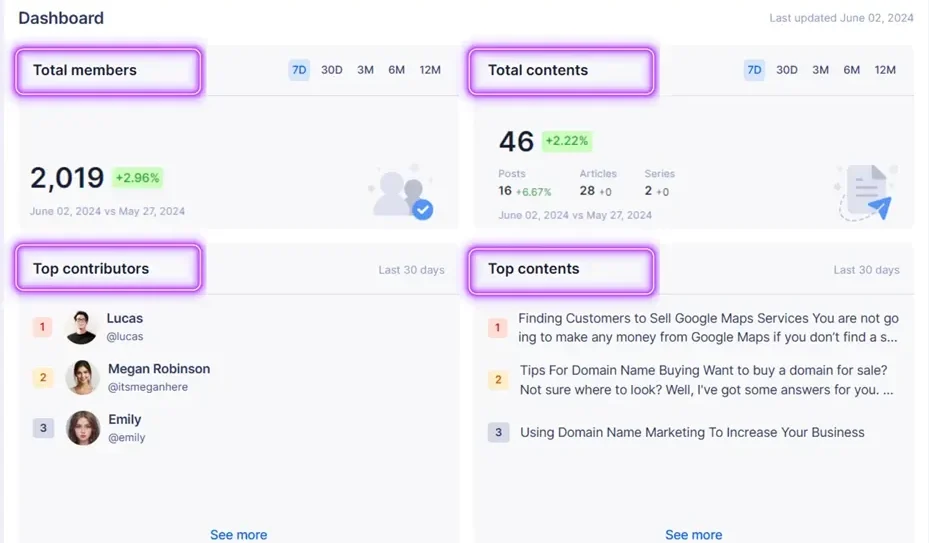929x543 pixels.
Task: Click contributor name Megan Robinson
Action: point(159,369)
